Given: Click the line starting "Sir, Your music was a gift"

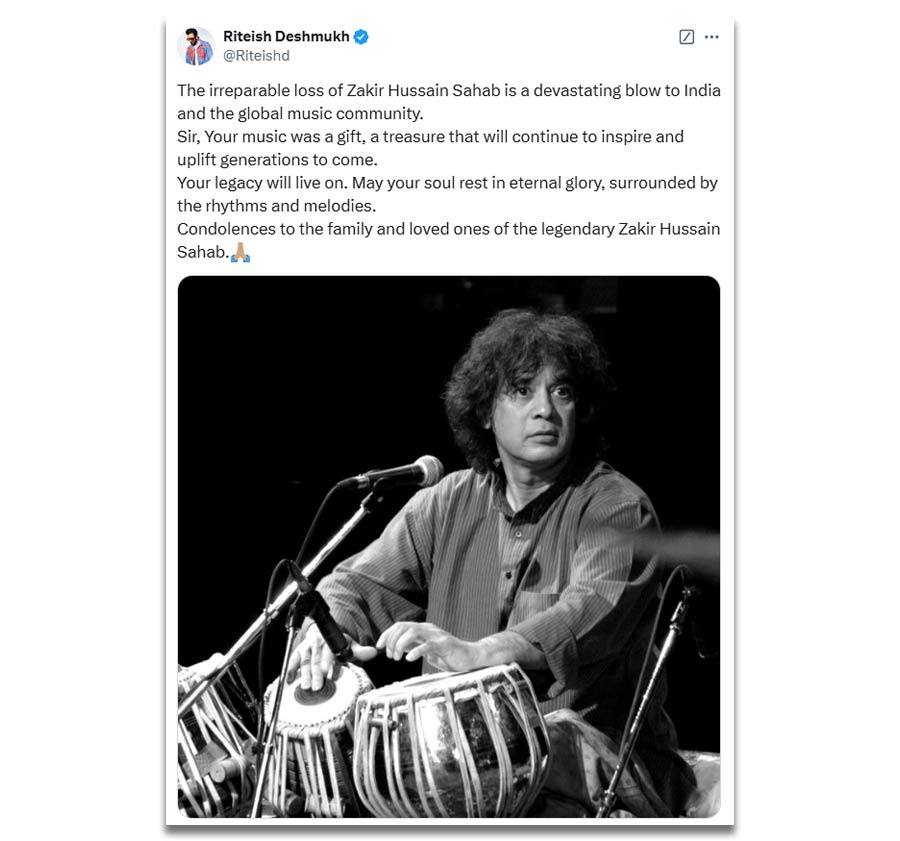Looking at the screenshot, I should (430, 137).
